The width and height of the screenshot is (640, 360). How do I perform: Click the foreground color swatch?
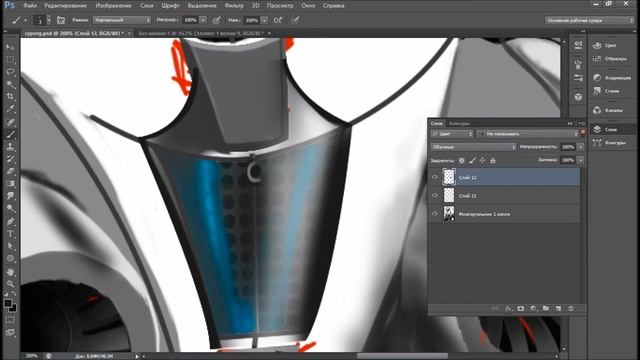[x=8, y=303]
